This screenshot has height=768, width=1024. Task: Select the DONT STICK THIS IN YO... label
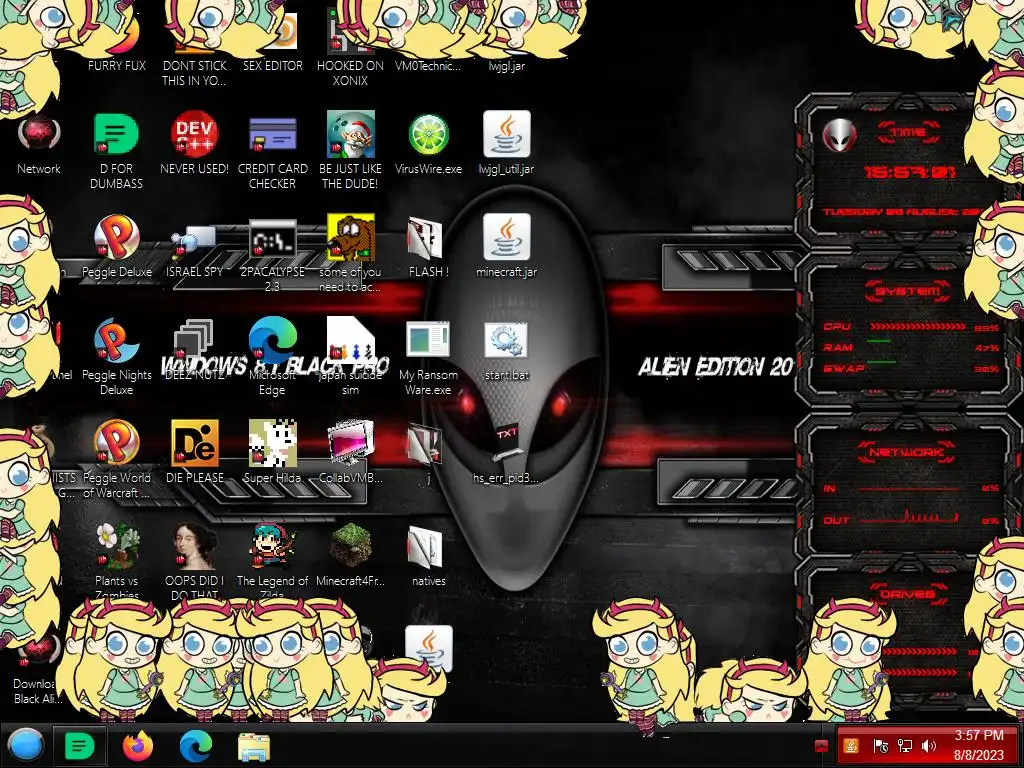(194, 73)
